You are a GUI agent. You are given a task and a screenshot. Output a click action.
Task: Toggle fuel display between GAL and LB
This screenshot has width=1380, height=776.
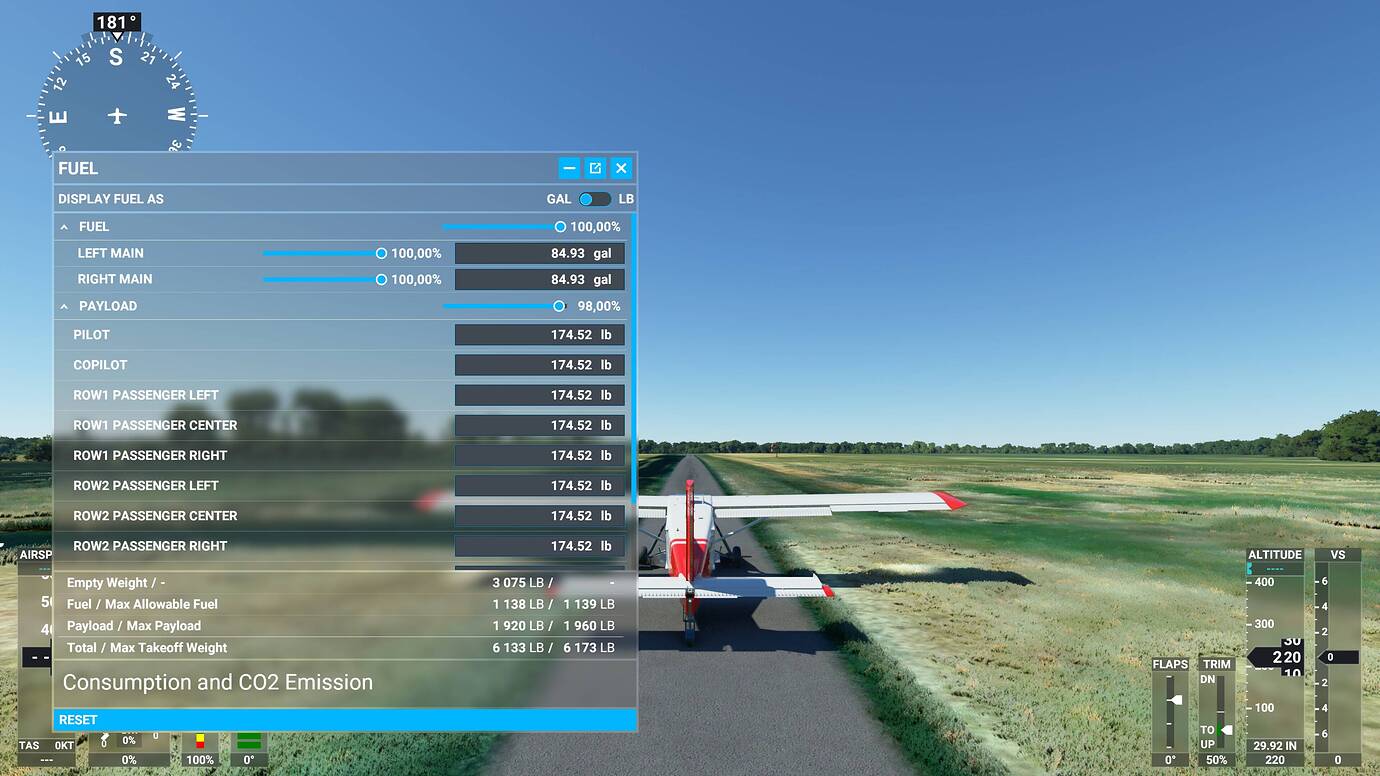594,199
